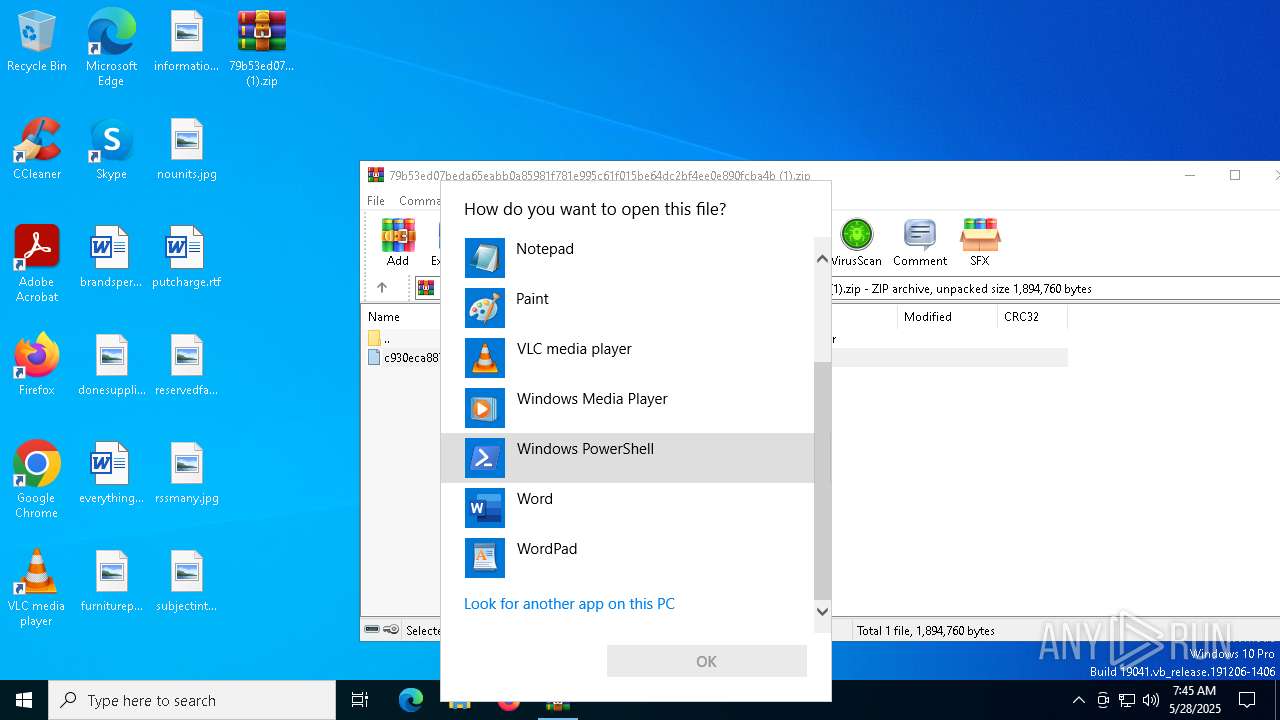The image size is (1280, 720).
Task: Select the reservedfa... desktop file
Action: tap(187, 366)
